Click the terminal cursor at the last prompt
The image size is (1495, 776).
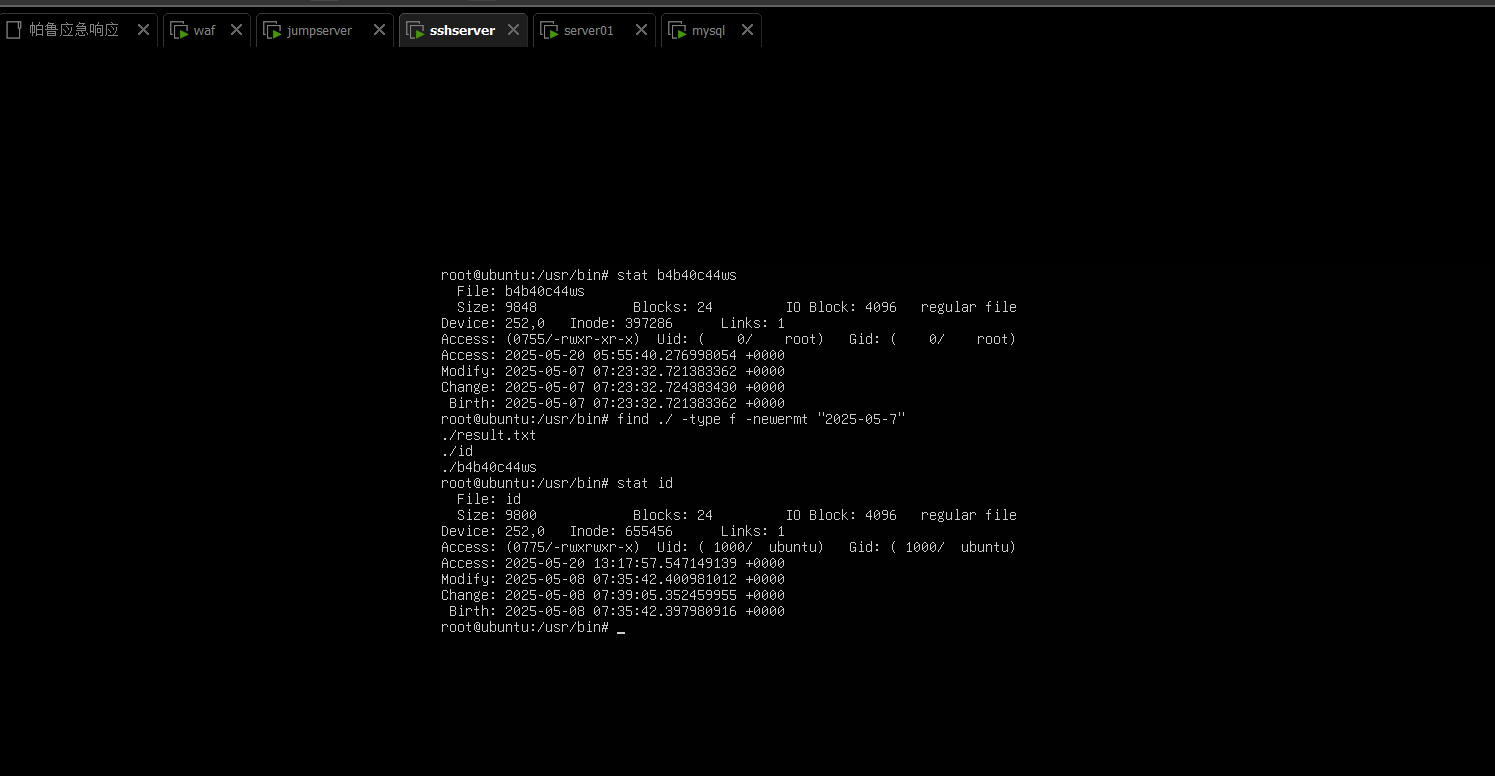click(621, 628)
